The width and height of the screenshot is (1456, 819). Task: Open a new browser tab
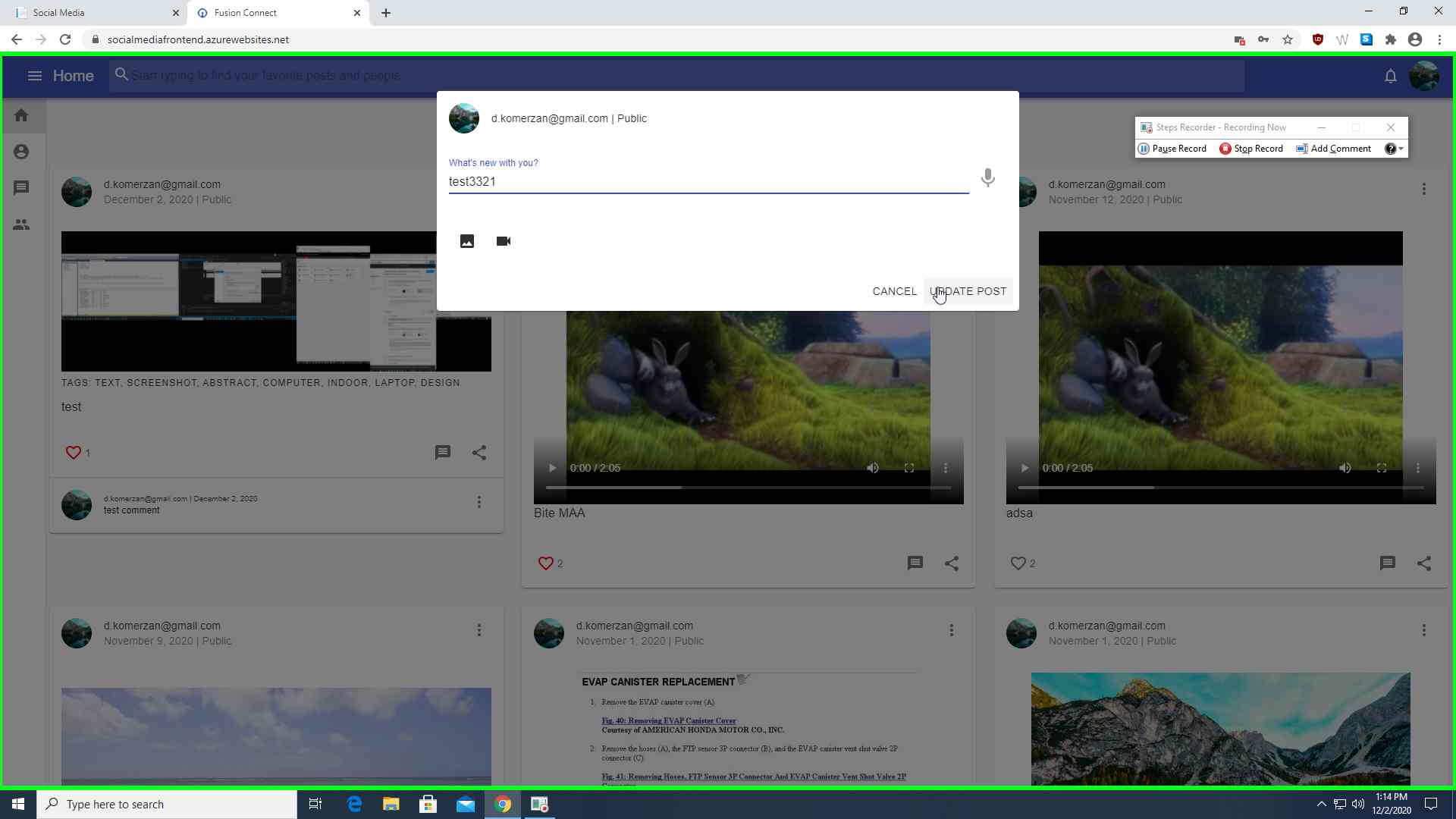[386, 13]
